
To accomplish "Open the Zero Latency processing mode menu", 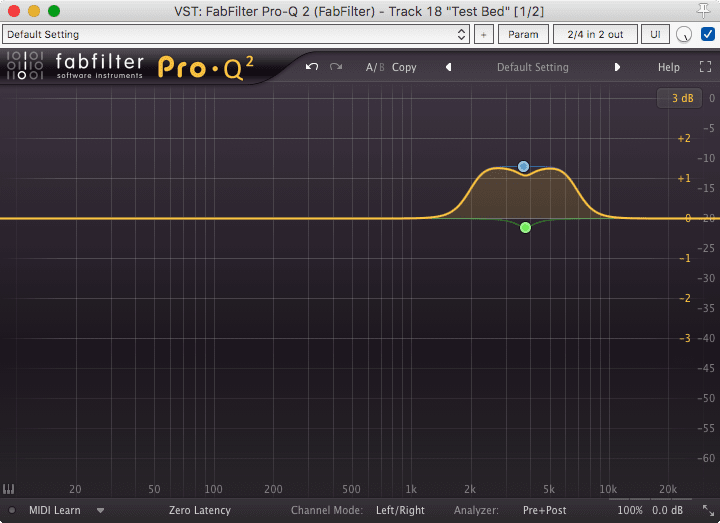I will click(x=200, y=510).
